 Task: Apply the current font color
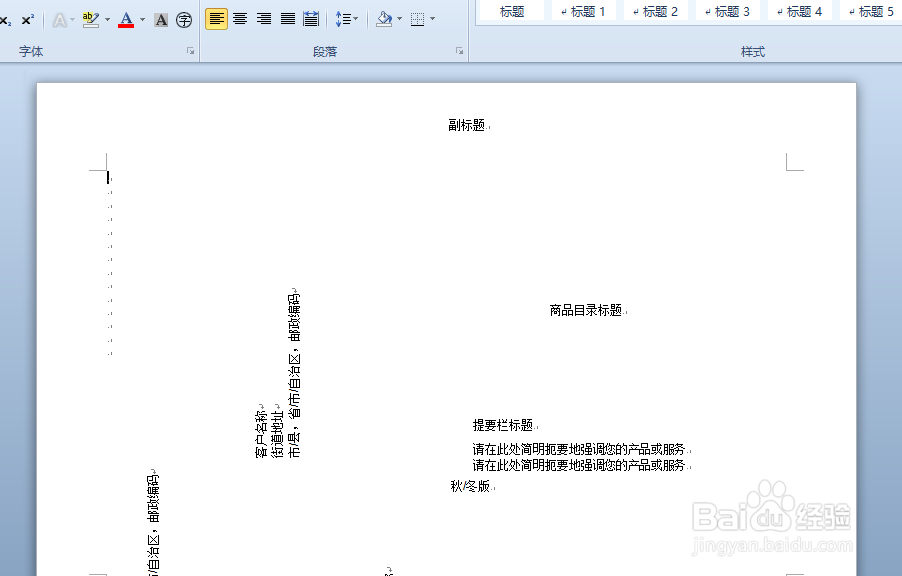[x=125, y=17]
